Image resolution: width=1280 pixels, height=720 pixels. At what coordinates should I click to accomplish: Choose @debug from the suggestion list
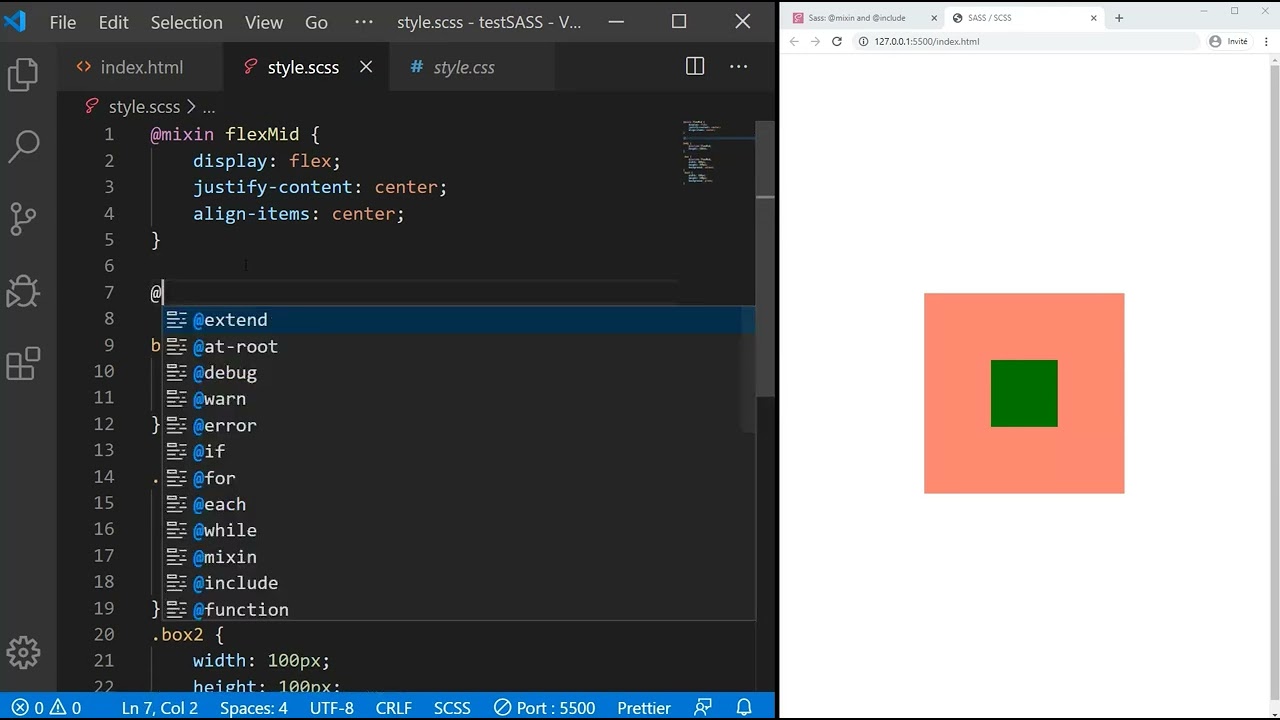[x=460, y=372]
